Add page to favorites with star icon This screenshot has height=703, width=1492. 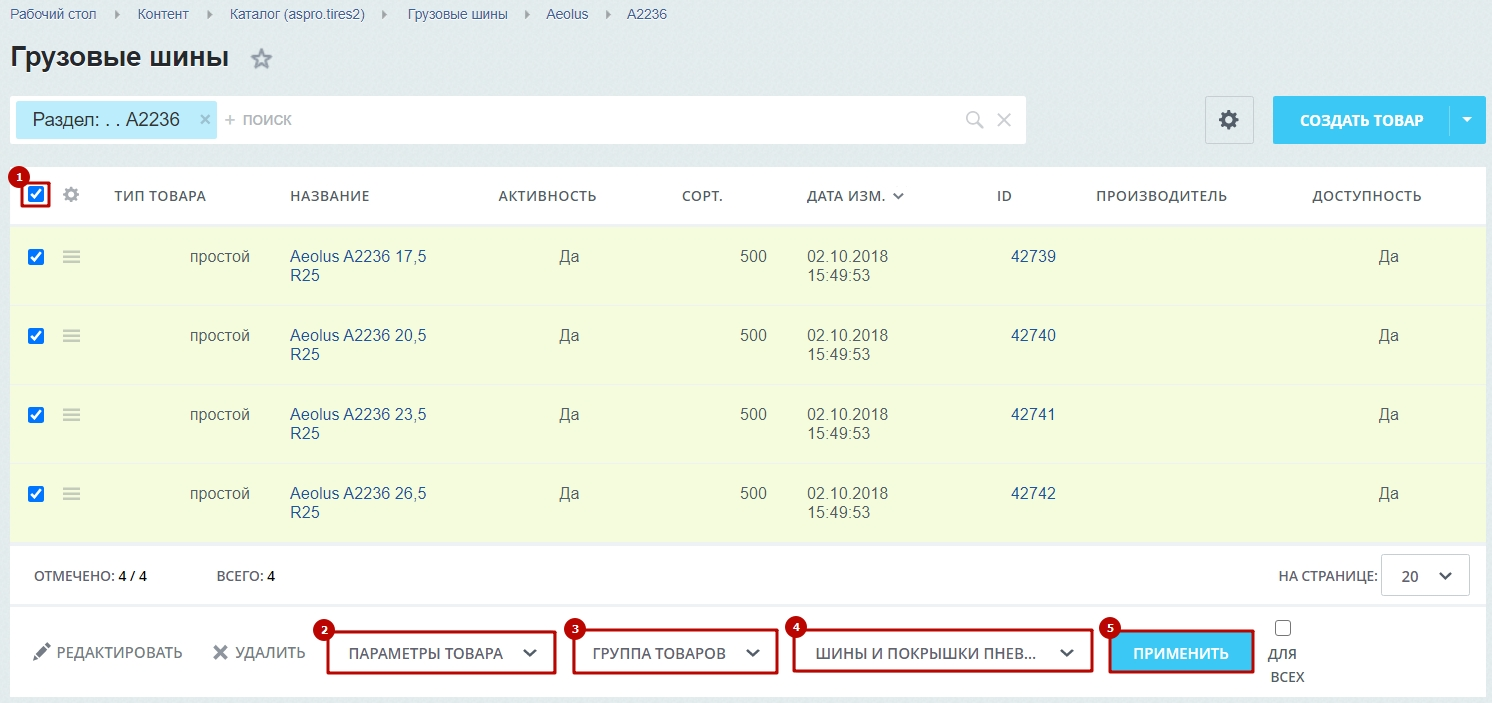[x=261, y=59]
